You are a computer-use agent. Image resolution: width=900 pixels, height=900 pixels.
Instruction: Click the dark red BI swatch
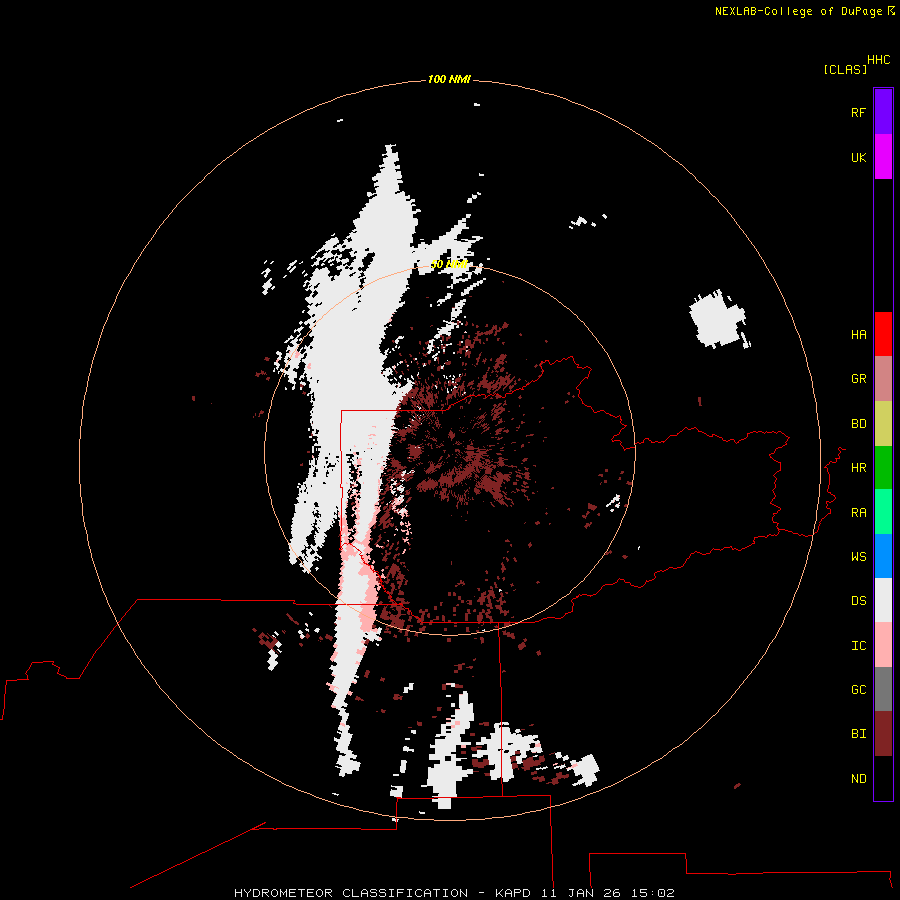pyautogui.click(x=883, y=734)
